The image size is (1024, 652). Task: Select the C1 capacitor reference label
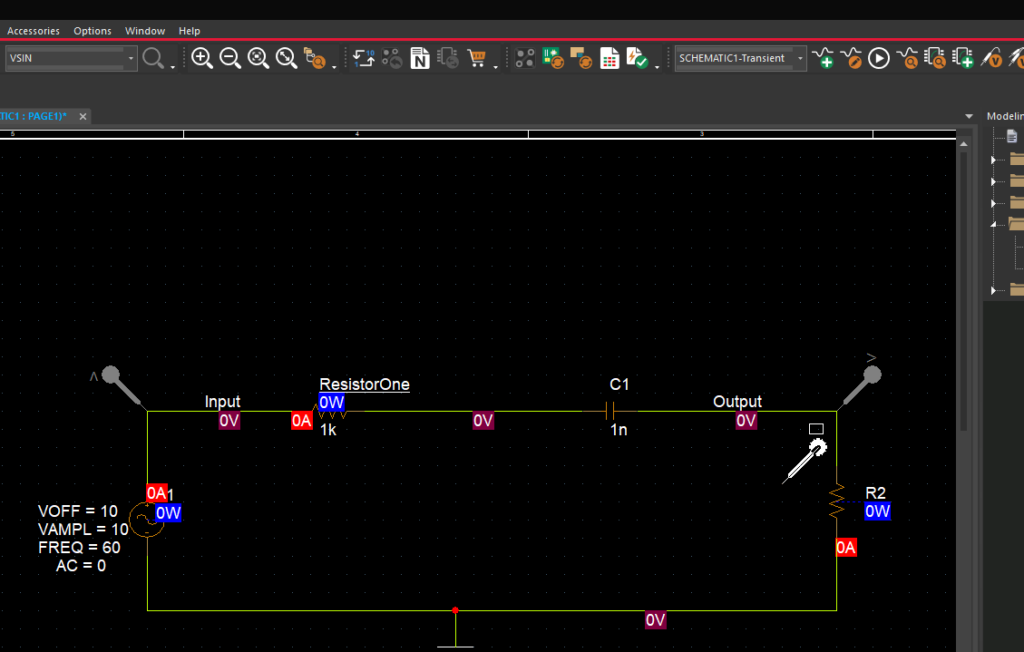619,384
